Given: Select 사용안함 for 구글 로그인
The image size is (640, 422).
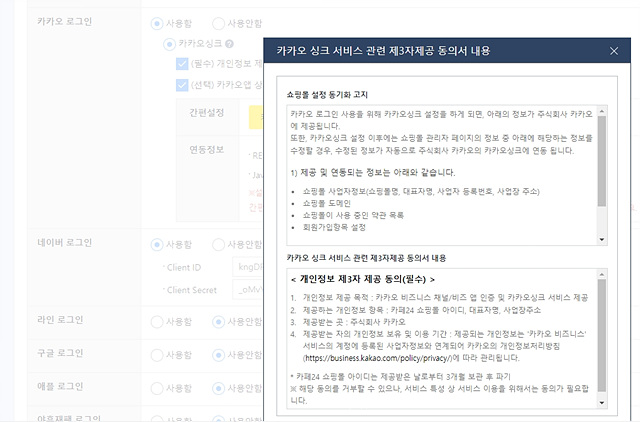Looking at the screenshot, I should pos(218,355).
